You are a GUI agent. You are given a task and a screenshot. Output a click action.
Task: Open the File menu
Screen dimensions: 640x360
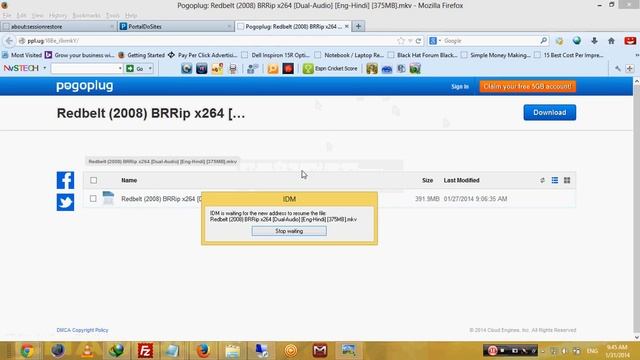coord(7,16)
